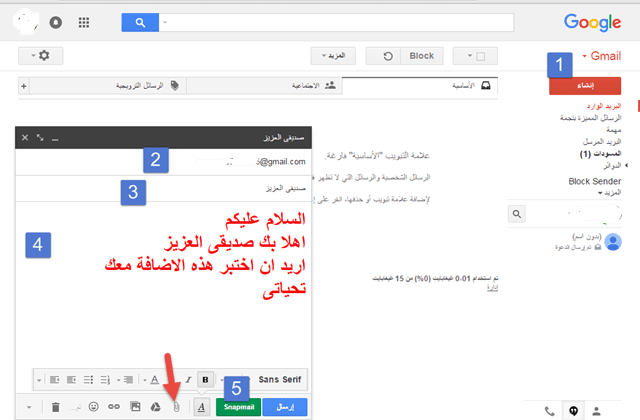Image resolution: width=640 pixels, height=420 pixels.
Task: Open مهمة important folder
Action: (x=613, y=130)
